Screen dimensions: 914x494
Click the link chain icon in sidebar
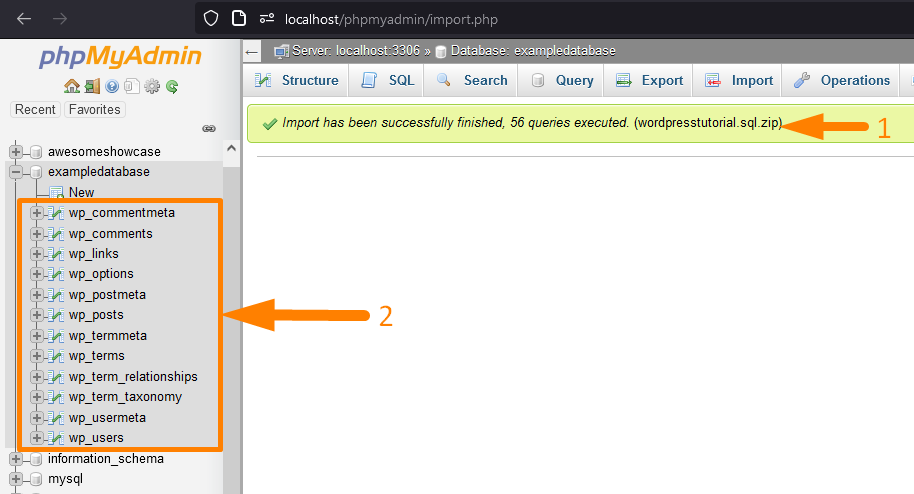pyautogui.click(x=209, y=128)
